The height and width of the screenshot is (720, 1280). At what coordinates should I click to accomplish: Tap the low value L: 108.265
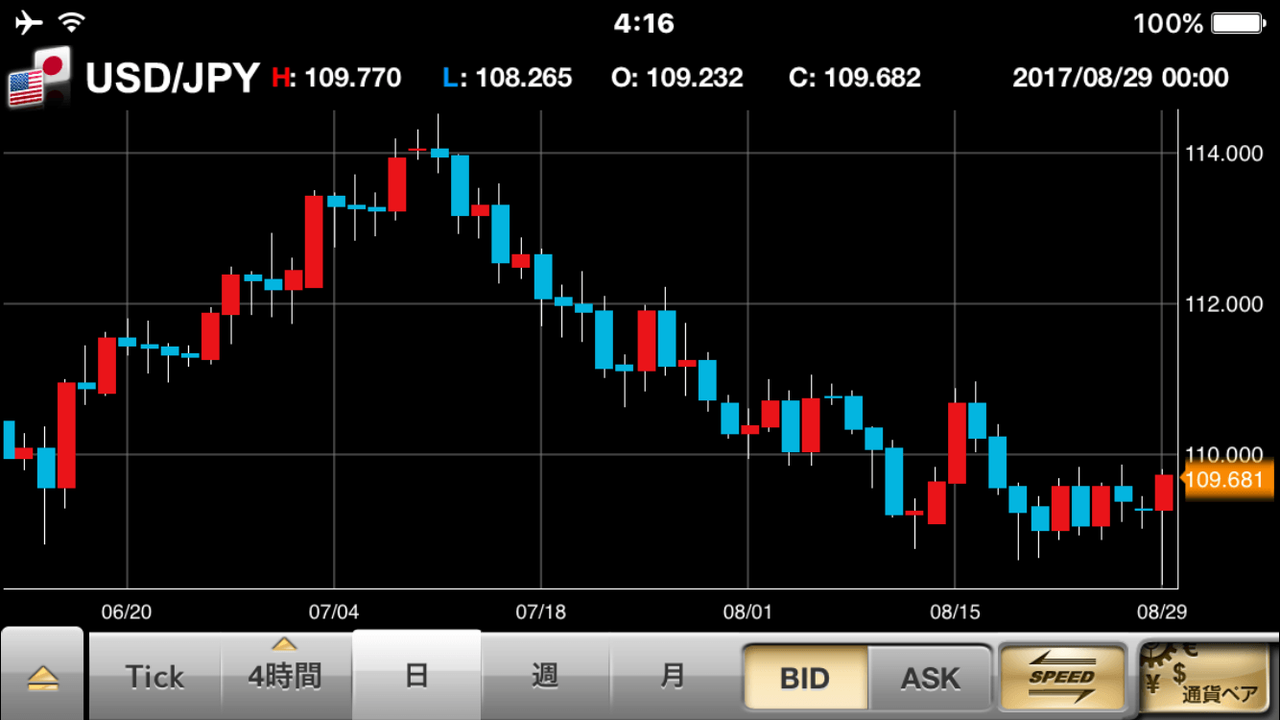pyautogui.click(x=507, y=77)
